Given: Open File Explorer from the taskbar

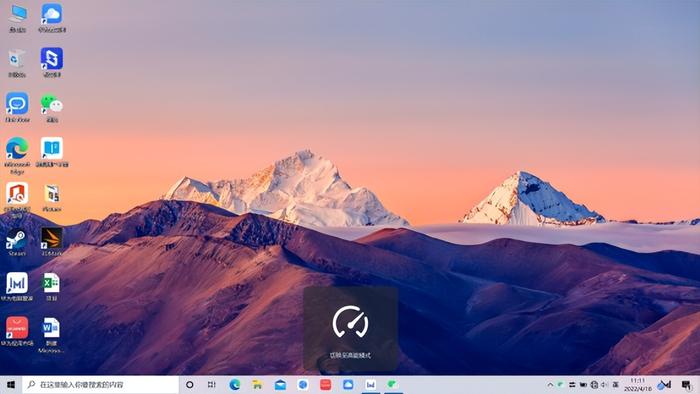Looking at the screenshot, I should point(257,385).
